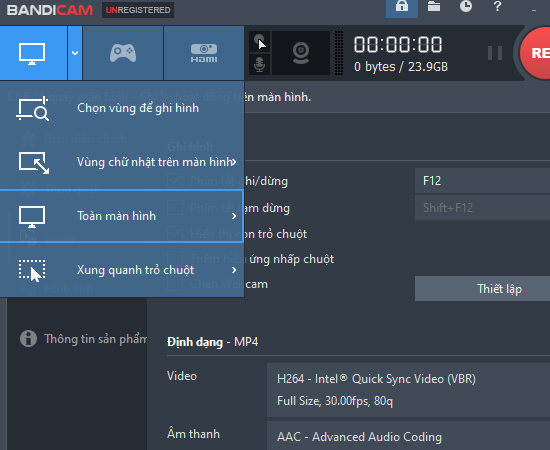Click the H264 video codec info box
Viewport: 550px width, 450px height.
click(408, 390)
